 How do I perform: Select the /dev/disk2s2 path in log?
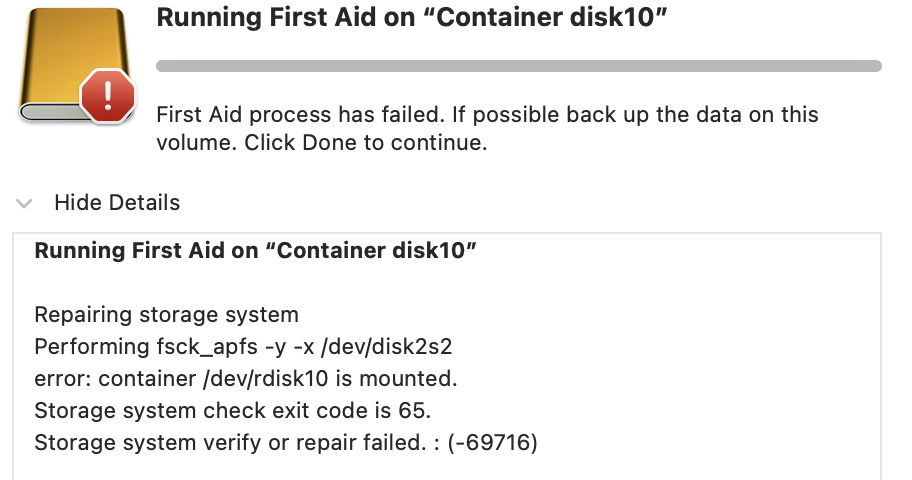point(386,347)
